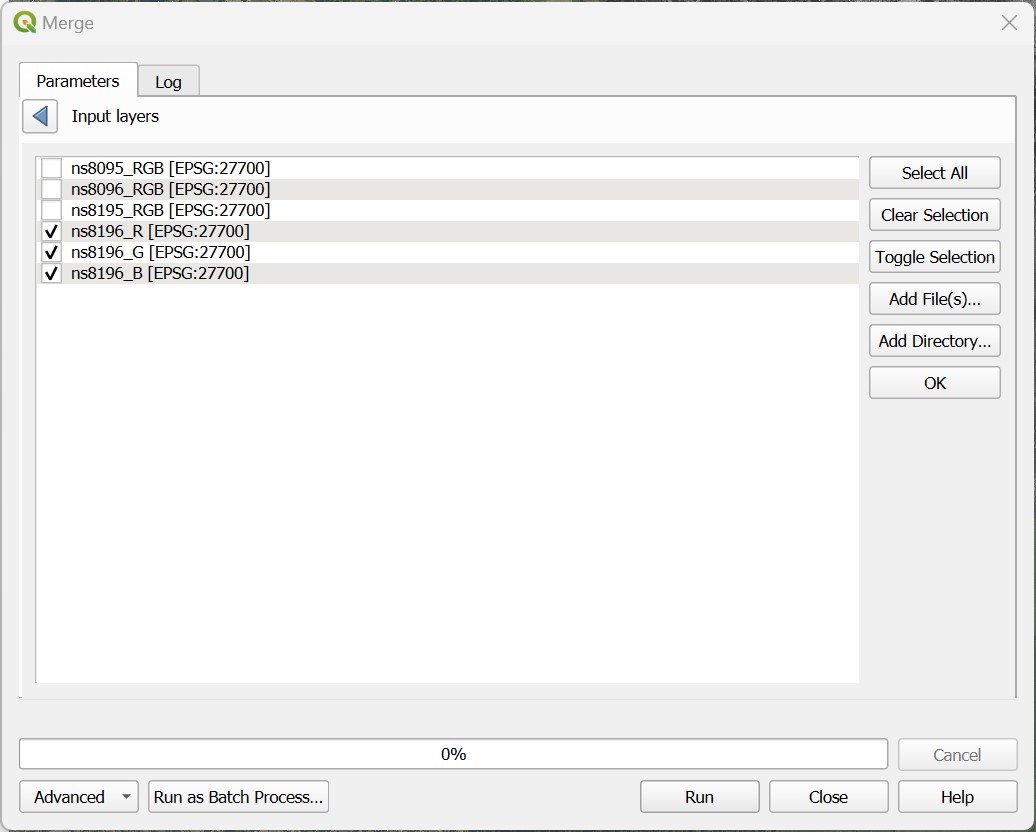This screenshot has height=832, width=1036.
Task: Run the Merge algorithm
Action: pyautogui.click(x=699, y=797)
